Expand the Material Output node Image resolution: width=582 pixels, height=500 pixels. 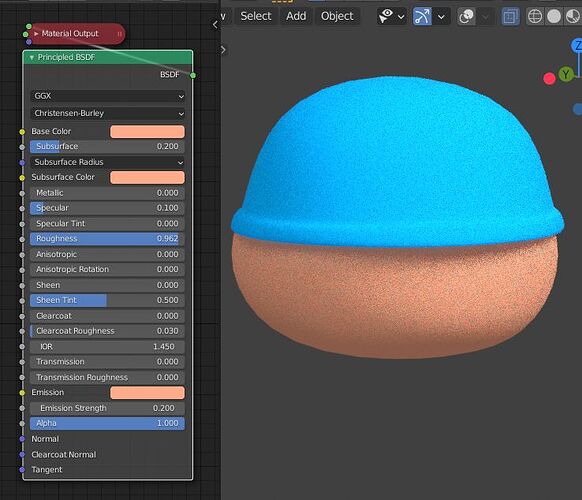(36, 34)
